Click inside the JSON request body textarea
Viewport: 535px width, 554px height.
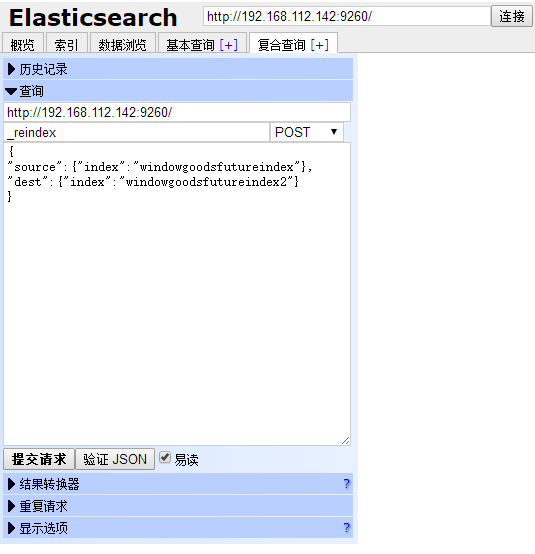pyautogui.click(x=177, y=294)
